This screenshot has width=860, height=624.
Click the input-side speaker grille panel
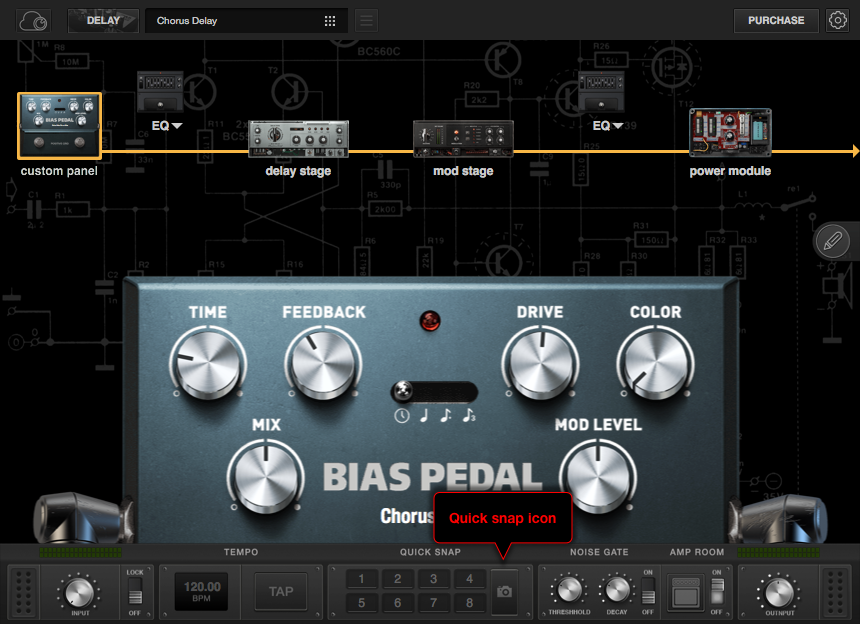coord(24,592)
